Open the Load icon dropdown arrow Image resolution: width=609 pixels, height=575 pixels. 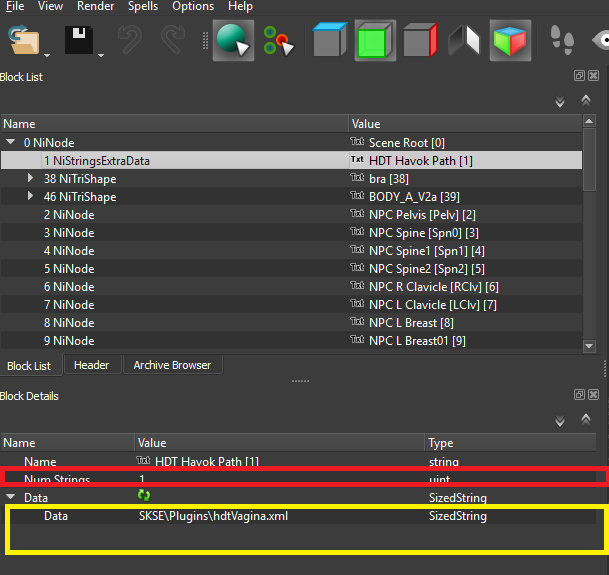(x=47, y=56)
